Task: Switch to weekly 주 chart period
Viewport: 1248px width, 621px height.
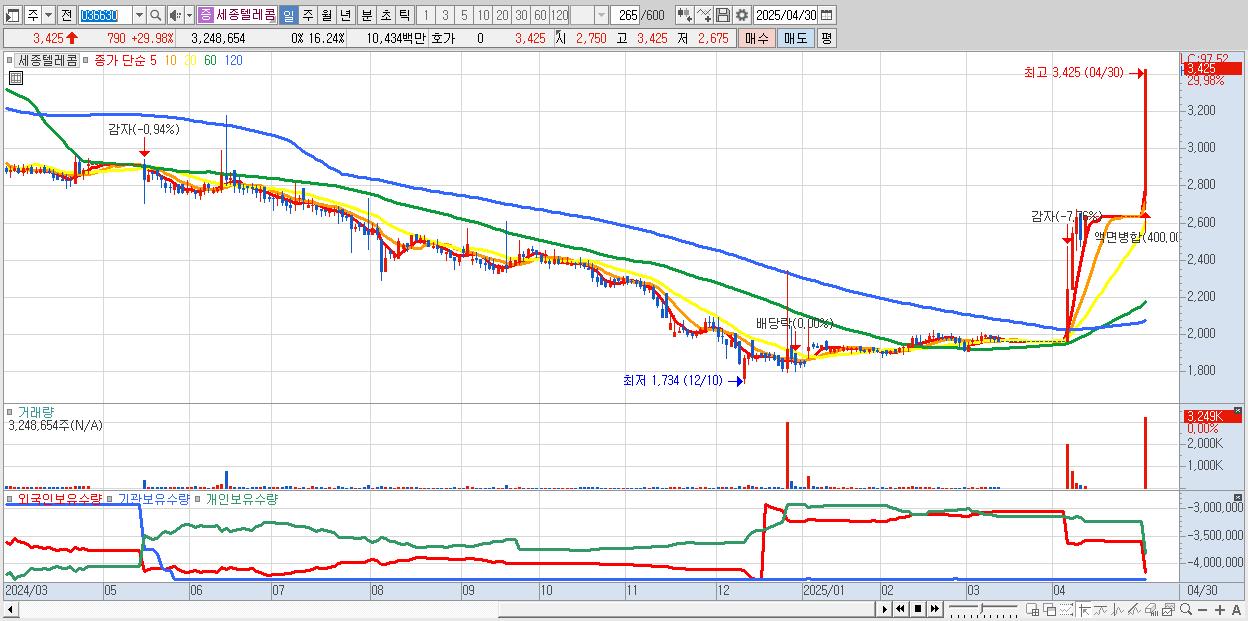Action: coord(307,15)
